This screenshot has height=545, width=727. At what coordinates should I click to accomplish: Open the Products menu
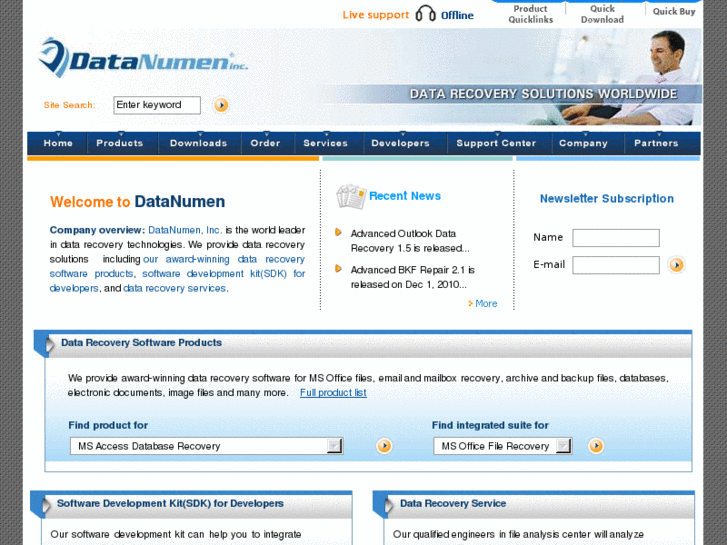point(120,143)
